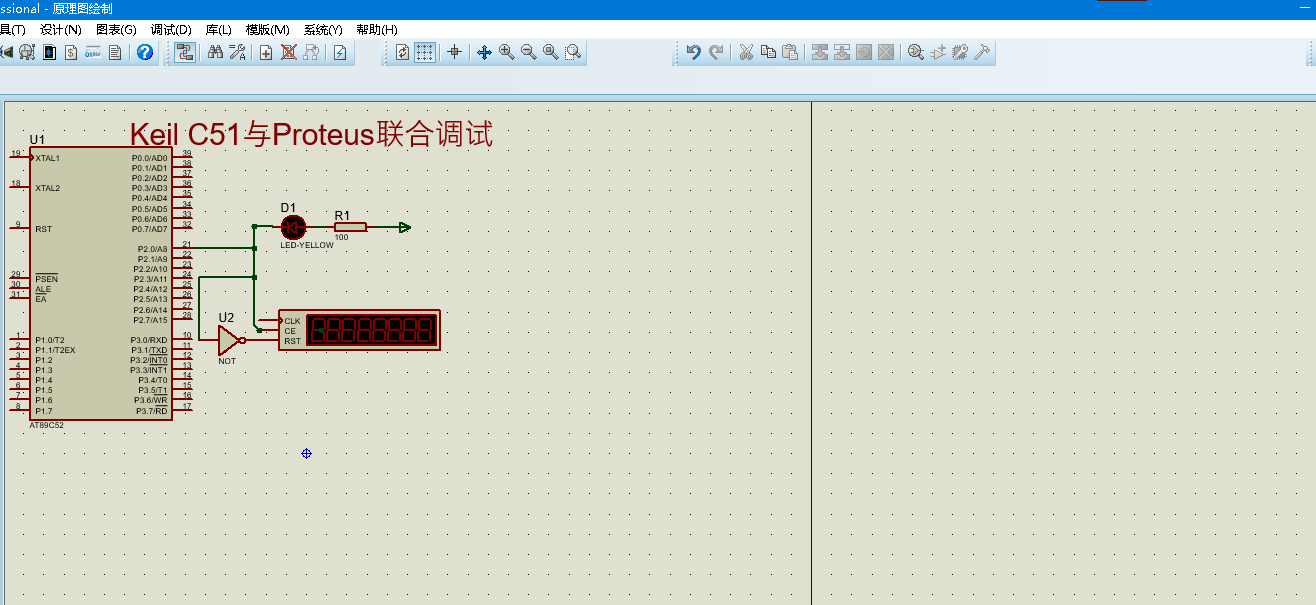Click the block move icon

click(x=842, y=52)
